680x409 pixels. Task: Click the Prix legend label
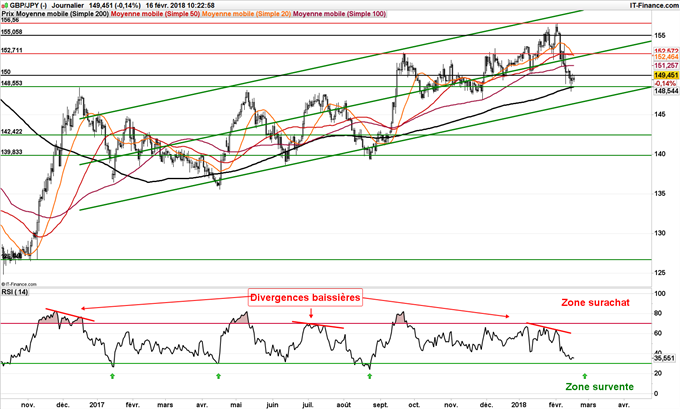(x=7, y=14)
